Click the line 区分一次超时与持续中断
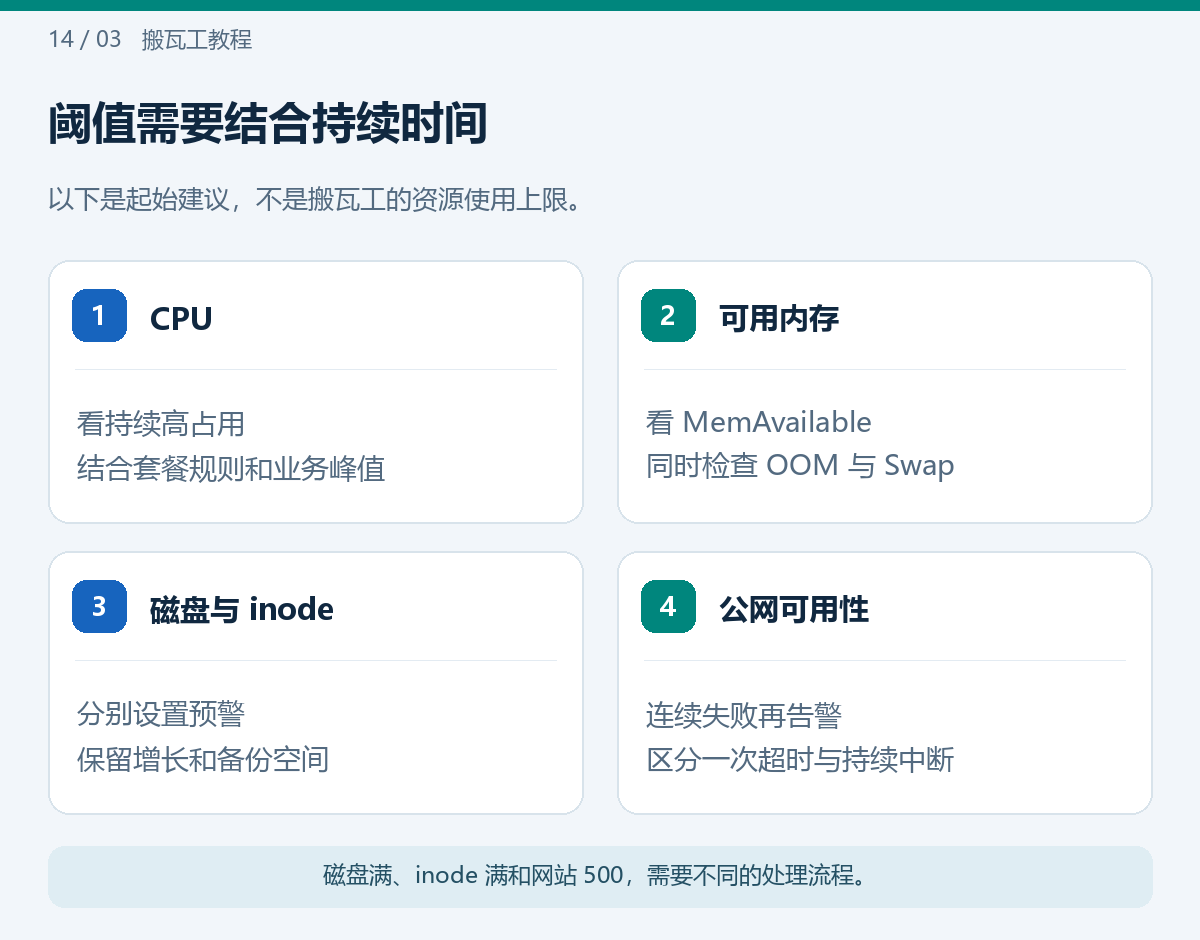Image resolution: width=1200 pixels, height=940 pixels. [x=800, y=759]
